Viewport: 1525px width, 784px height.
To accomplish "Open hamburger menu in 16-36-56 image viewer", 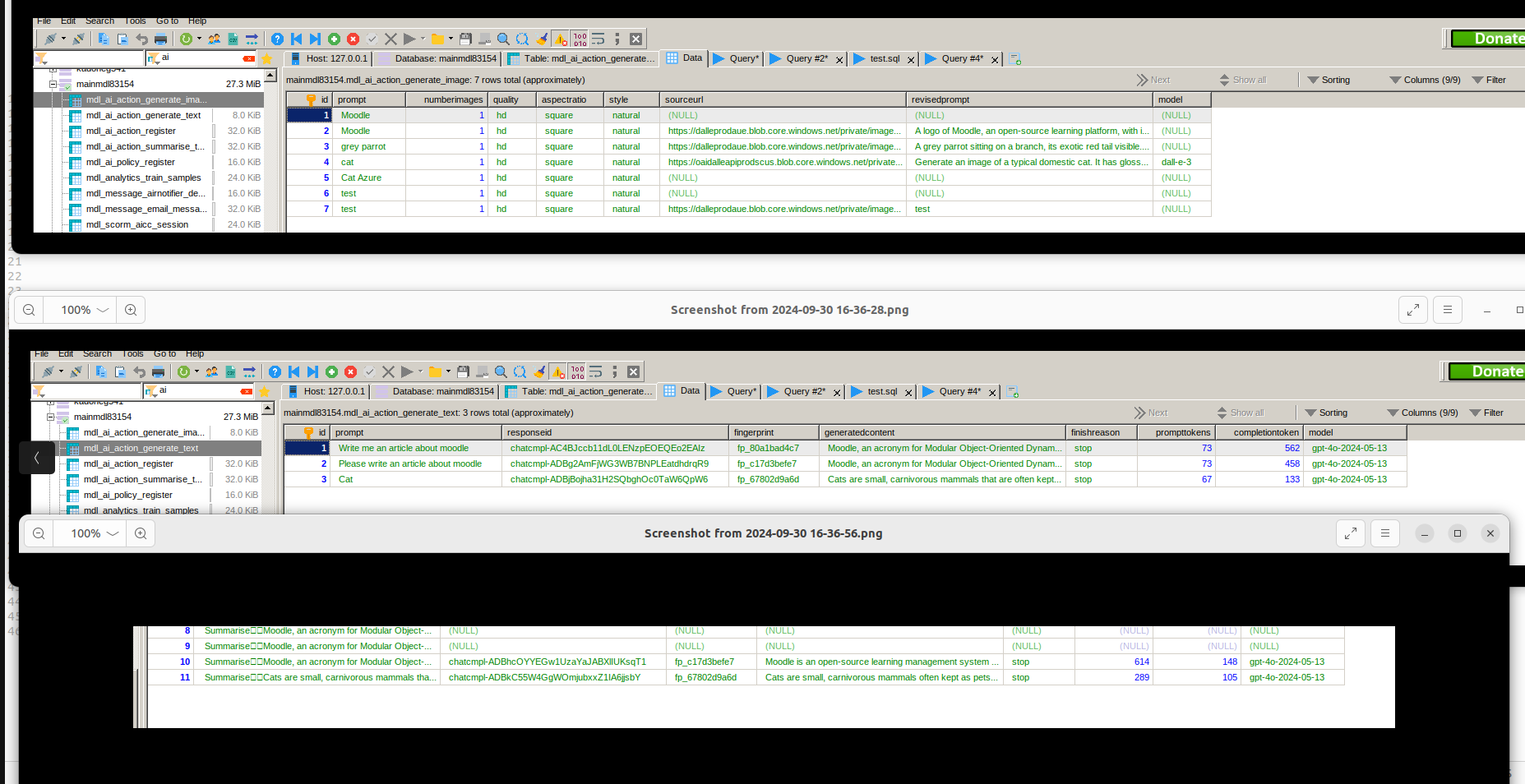I will click(x=1385, y=533).
